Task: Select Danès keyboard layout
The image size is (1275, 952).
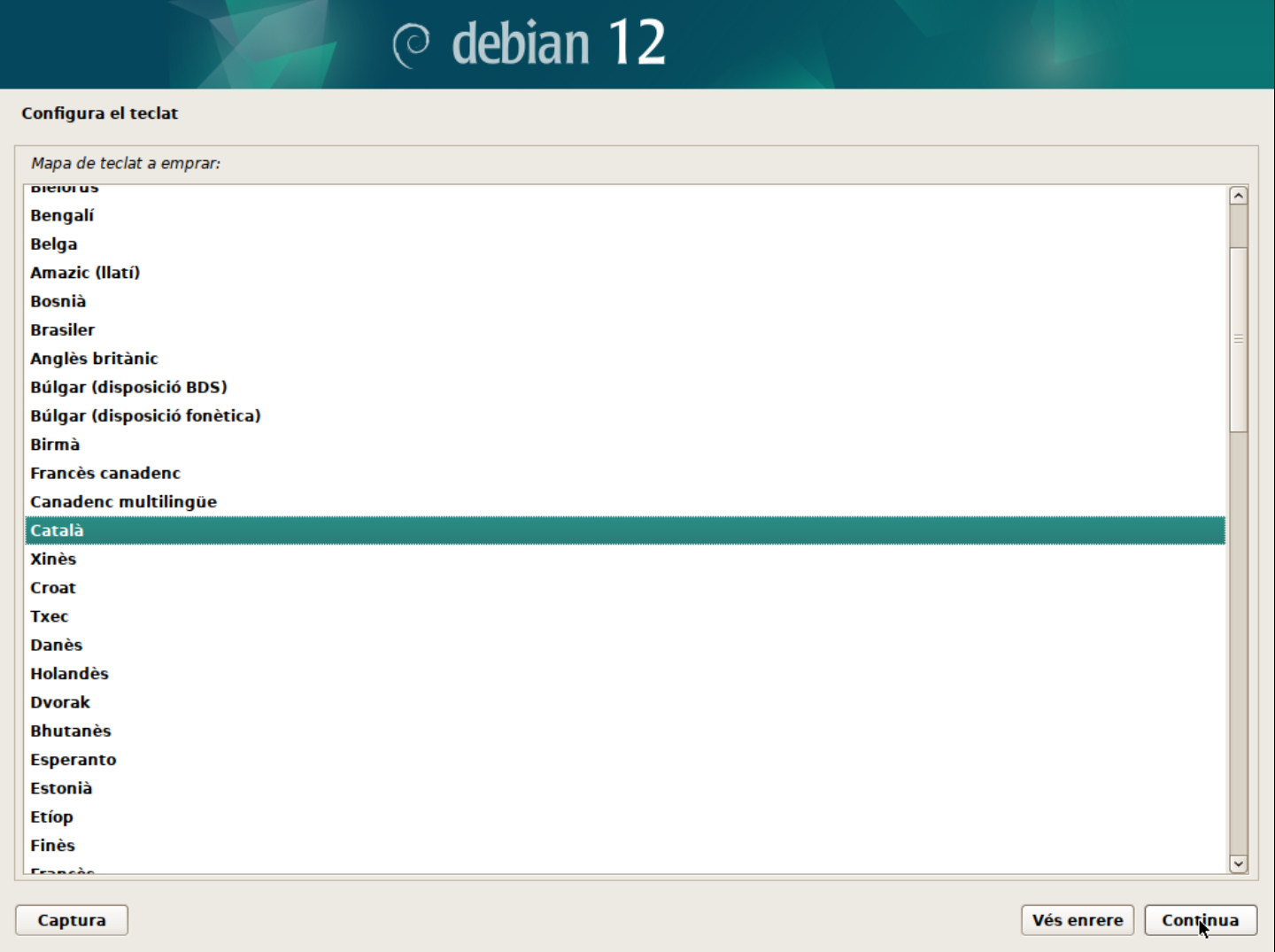Action: pyautogui.click(x=625, y=645)
